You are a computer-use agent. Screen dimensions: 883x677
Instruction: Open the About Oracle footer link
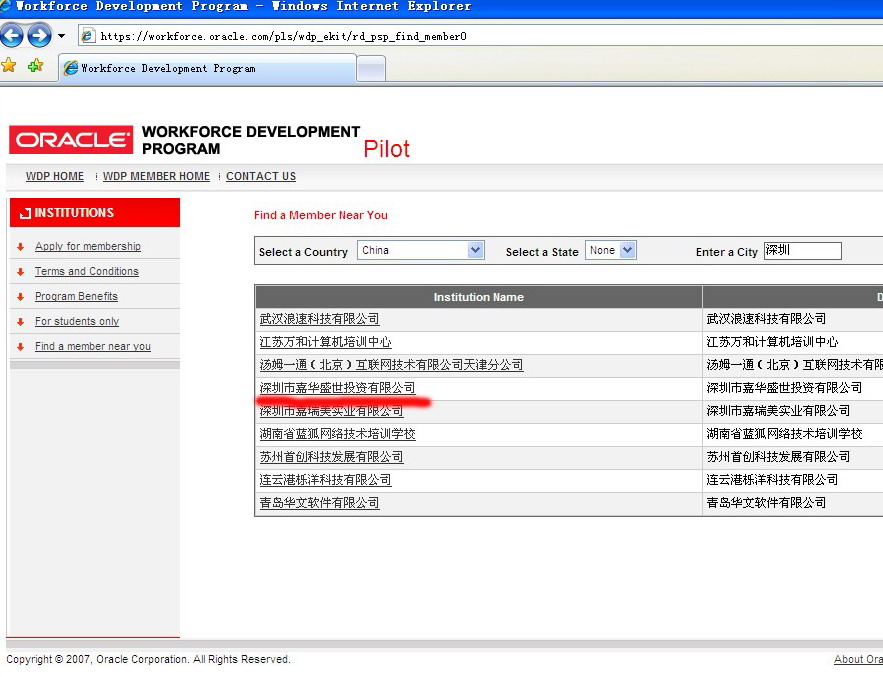pos(858,659)
